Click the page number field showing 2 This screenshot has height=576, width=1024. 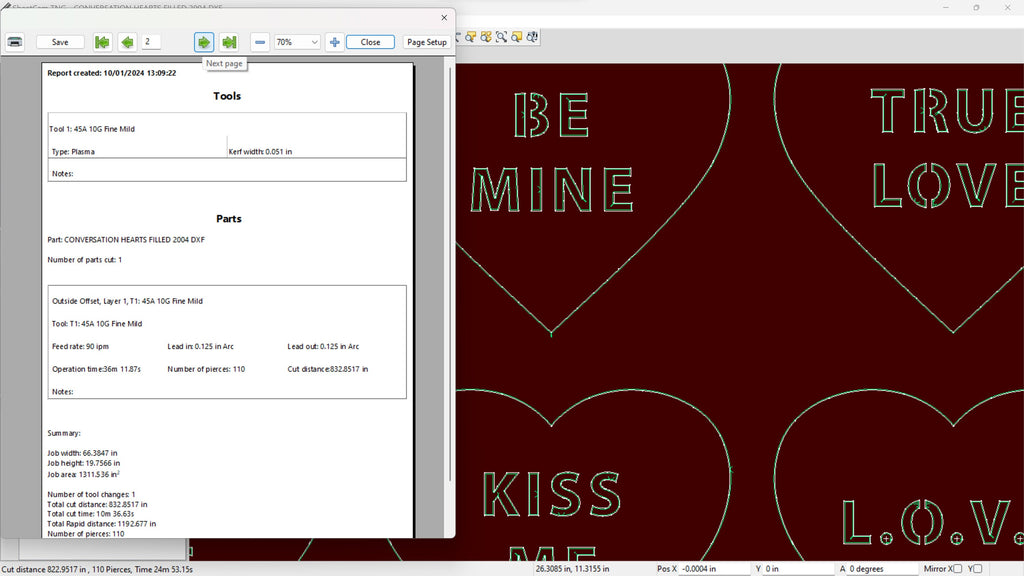152,42
